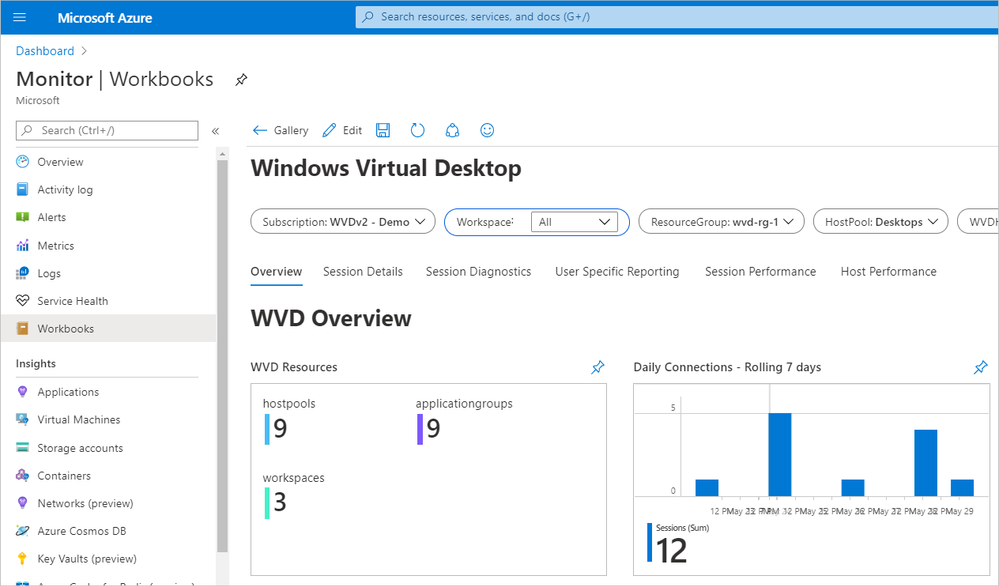Click the Storage accounts icon
This screenshot has height=586, width=999.
[x=22, y=448]
